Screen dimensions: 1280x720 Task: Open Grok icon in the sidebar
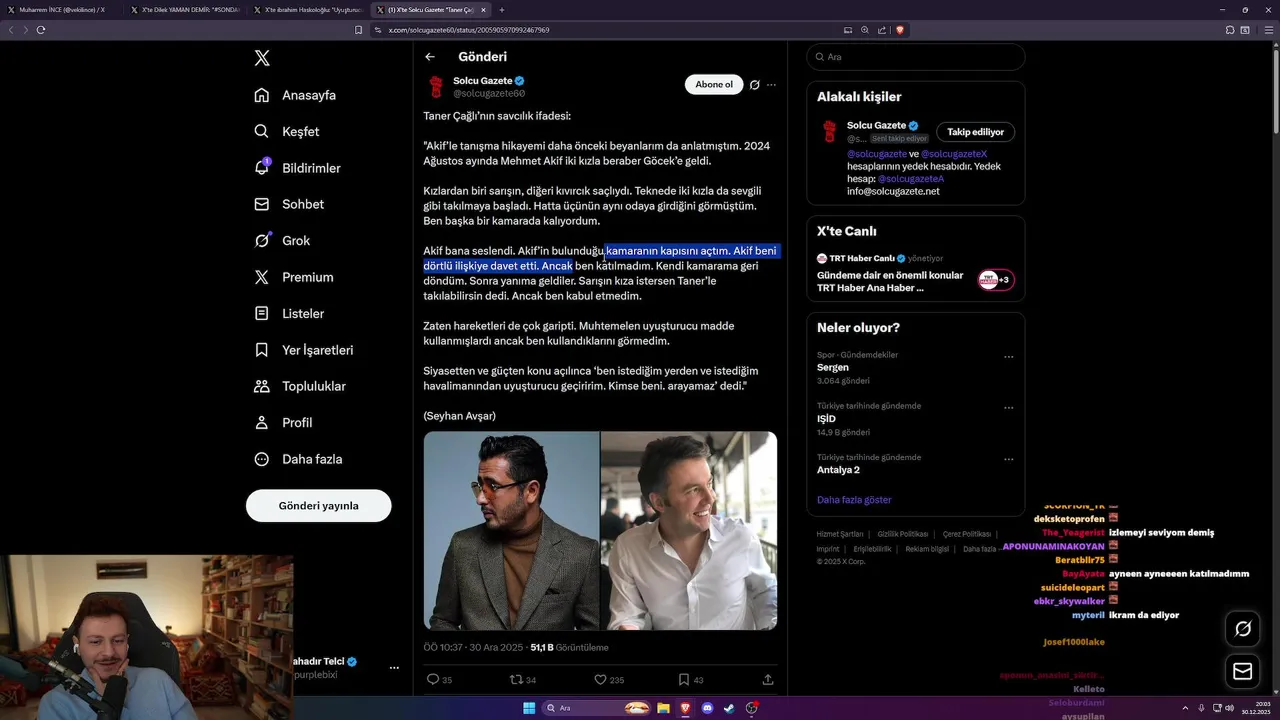261,240
